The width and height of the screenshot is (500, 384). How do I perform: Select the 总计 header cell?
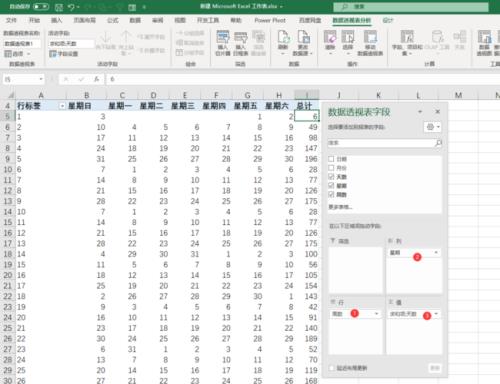point(306,106)
